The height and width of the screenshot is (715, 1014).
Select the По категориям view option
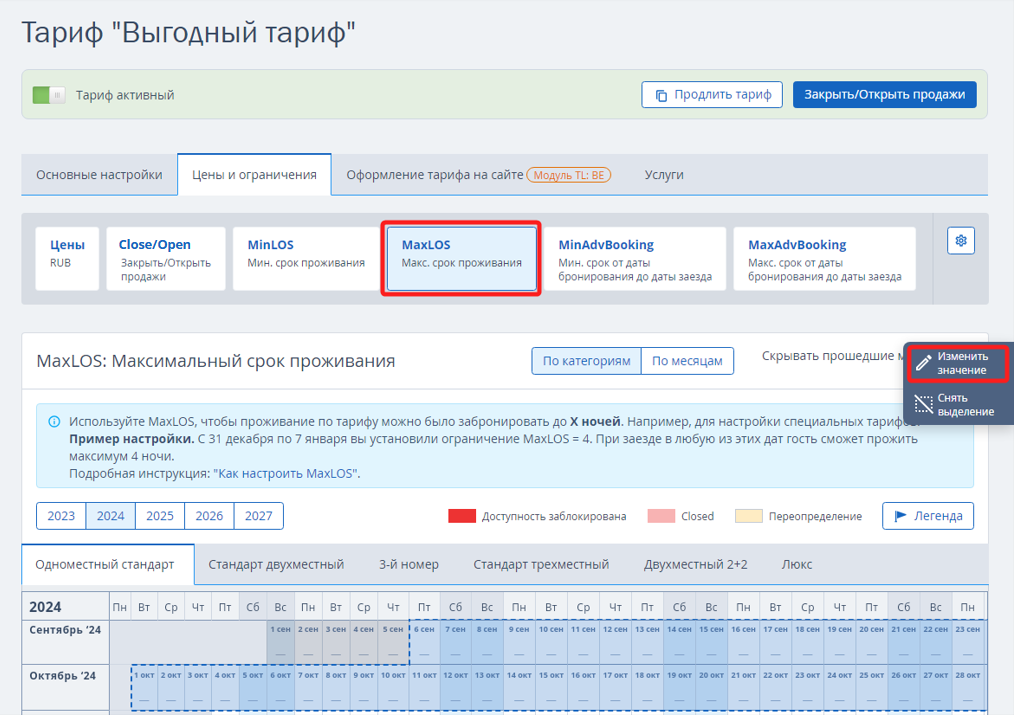[587, 361]
